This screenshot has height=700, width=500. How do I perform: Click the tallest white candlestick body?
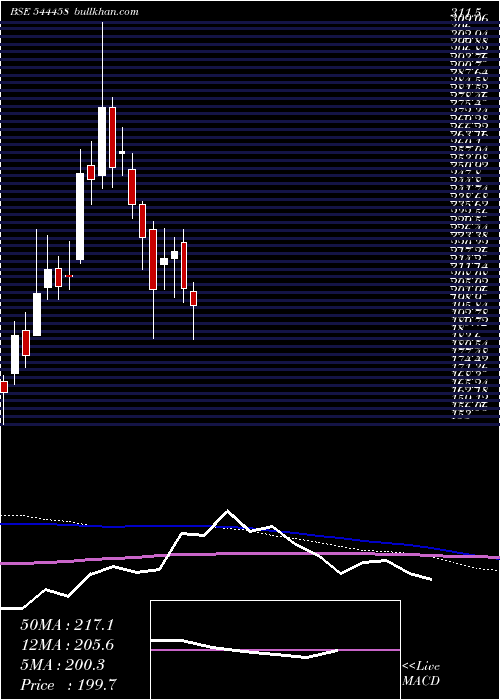80,217
